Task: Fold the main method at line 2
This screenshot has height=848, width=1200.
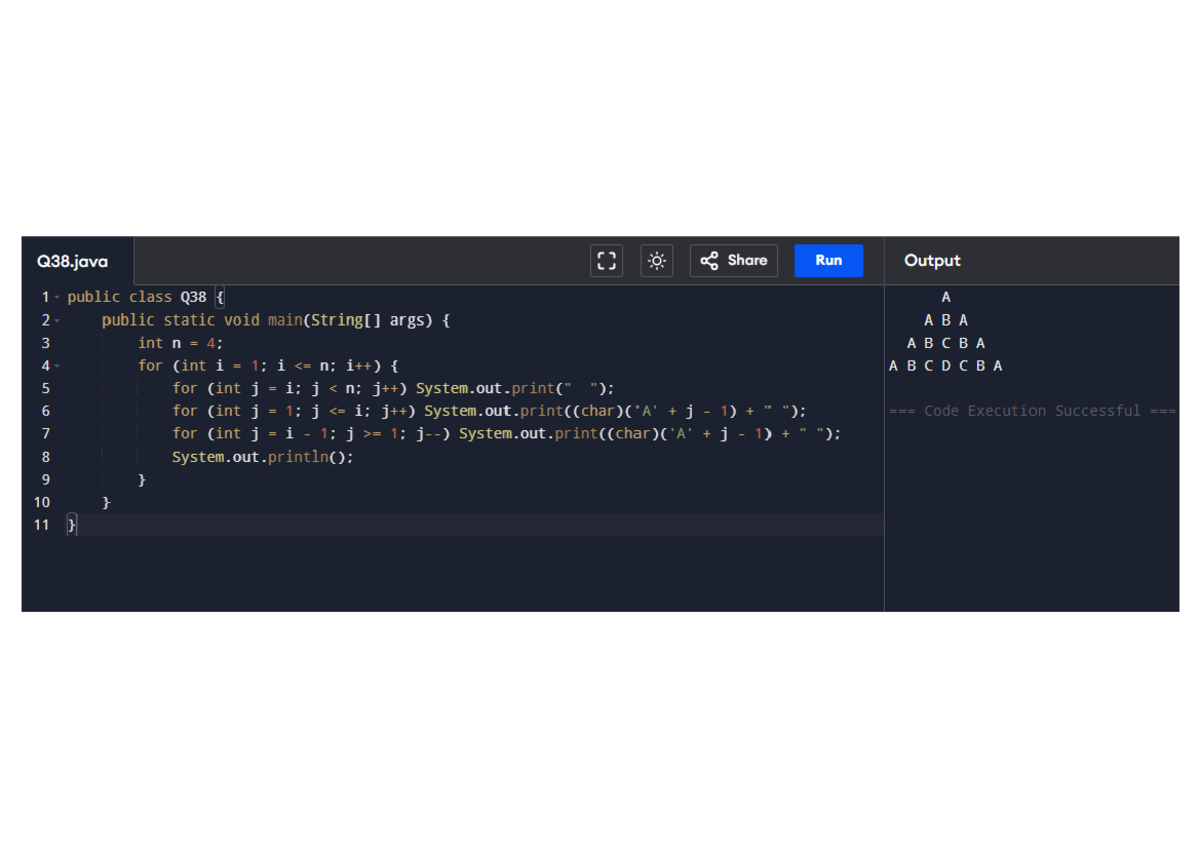Action: tap(57, 321)
